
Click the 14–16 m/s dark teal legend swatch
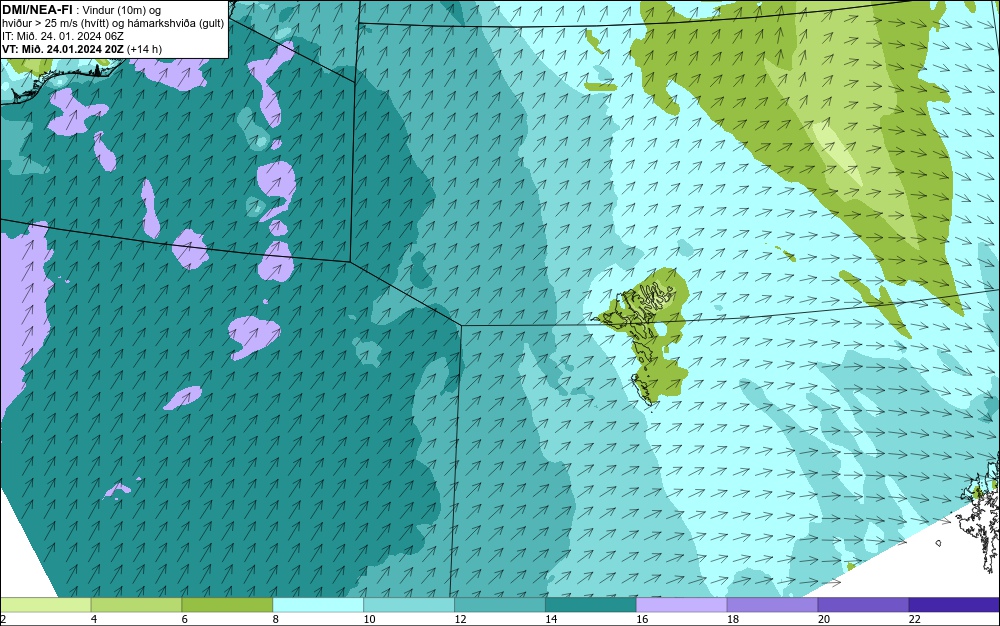pyautogui.click(x=591, y=605)
